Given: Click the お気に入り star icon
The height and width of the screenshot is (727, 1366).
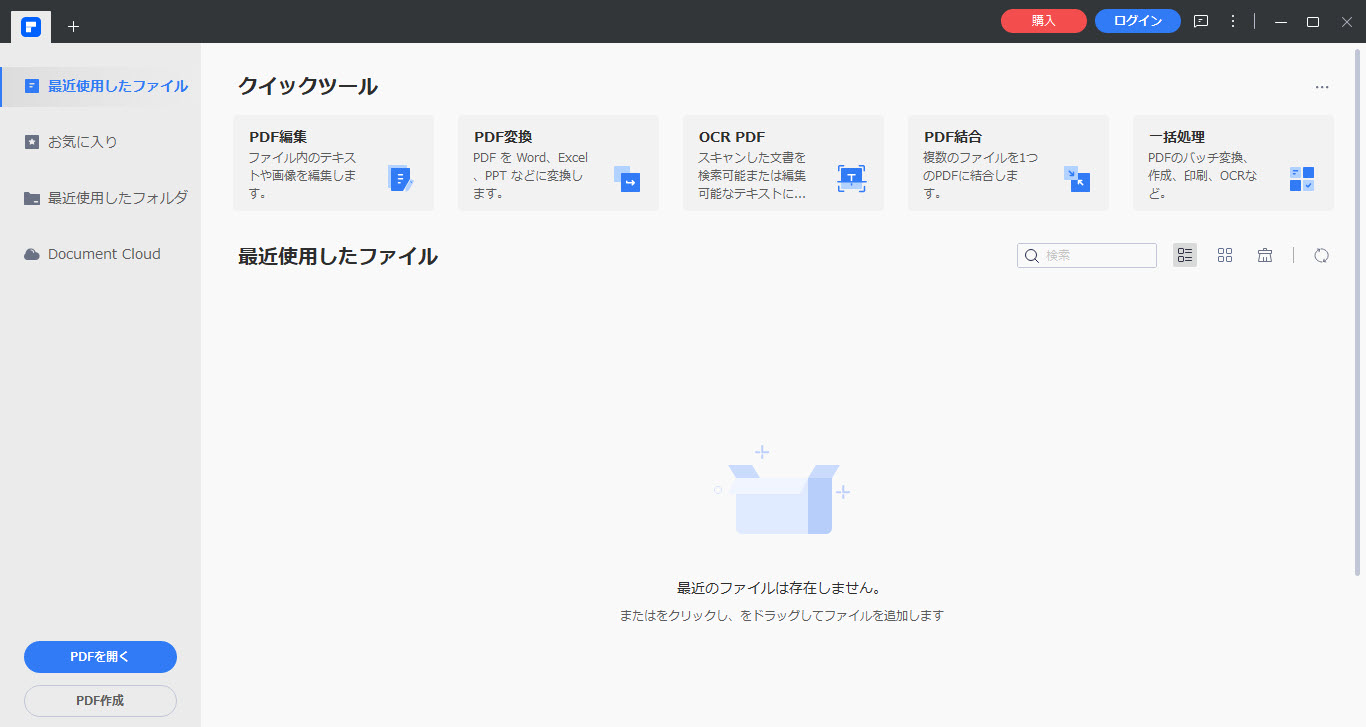Looking at the screenshot, I should coord(32,142).
